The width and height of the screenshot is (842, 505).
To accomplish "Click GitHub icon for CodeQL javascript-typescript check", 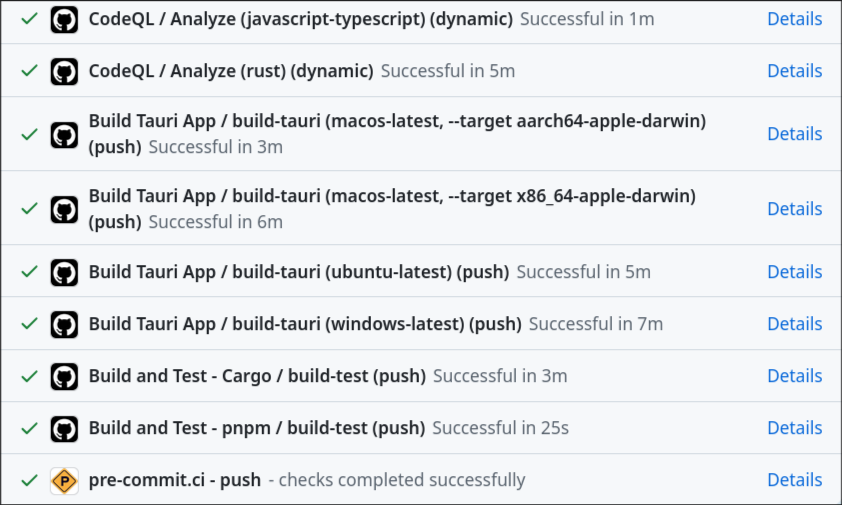I will pyautogui.click(x=64, y=19).
